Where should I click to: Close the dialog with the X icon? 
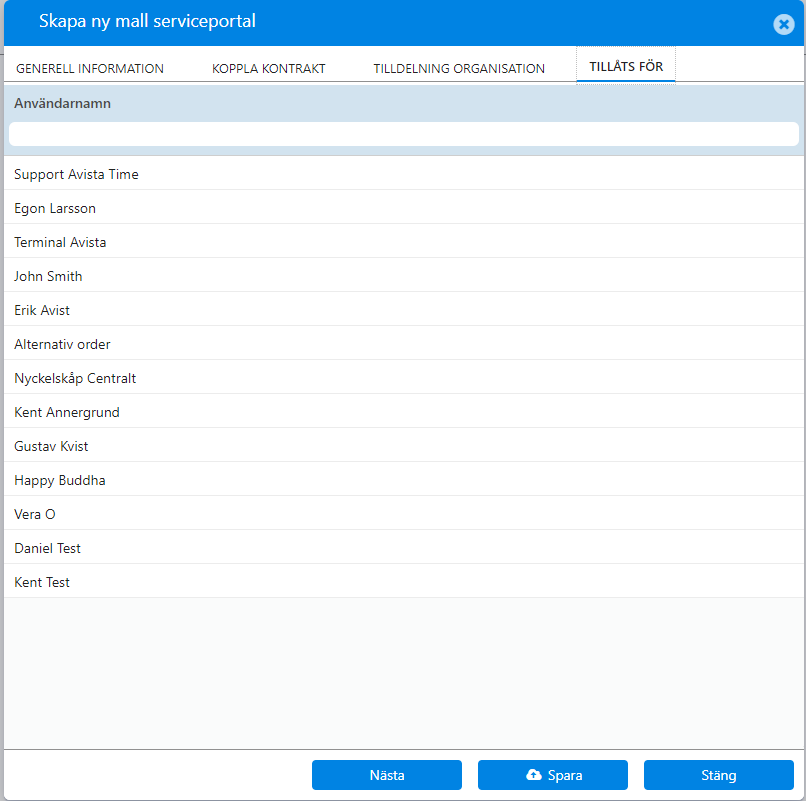pyautogui.click(x=783, y=24)
